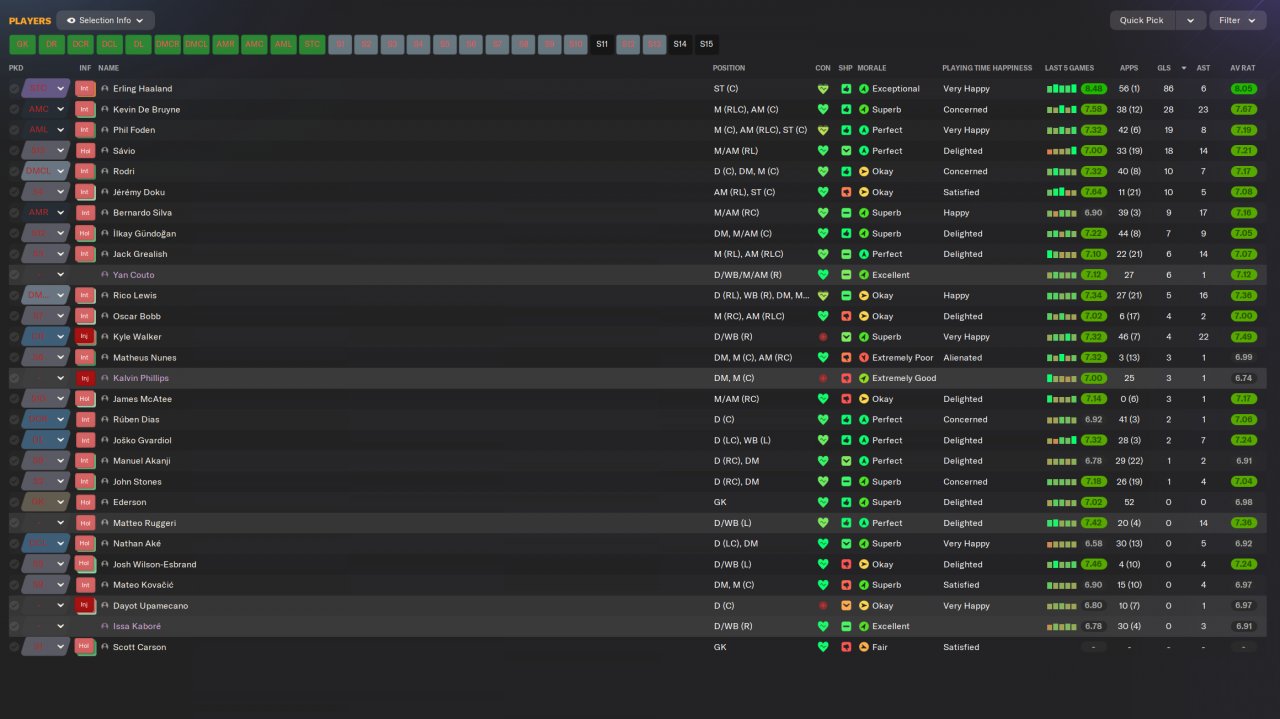Click Kyle Walker's Inj injury badge
The image size is (1280, 719).
85,336
